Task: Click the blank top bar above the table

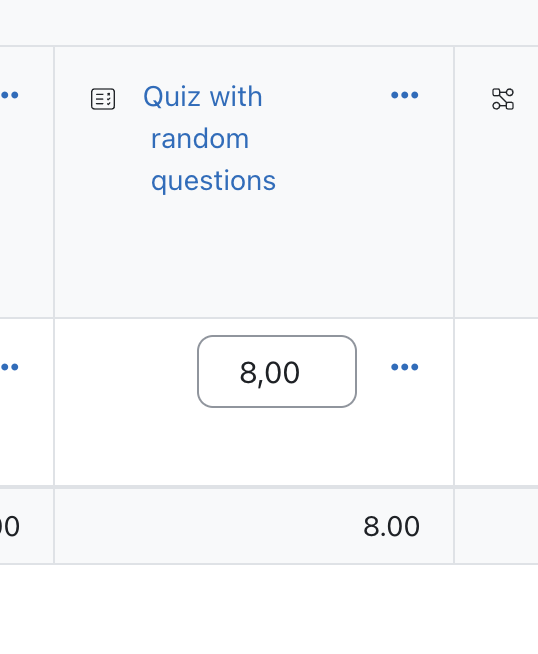Action: click(x=269, y=23)
